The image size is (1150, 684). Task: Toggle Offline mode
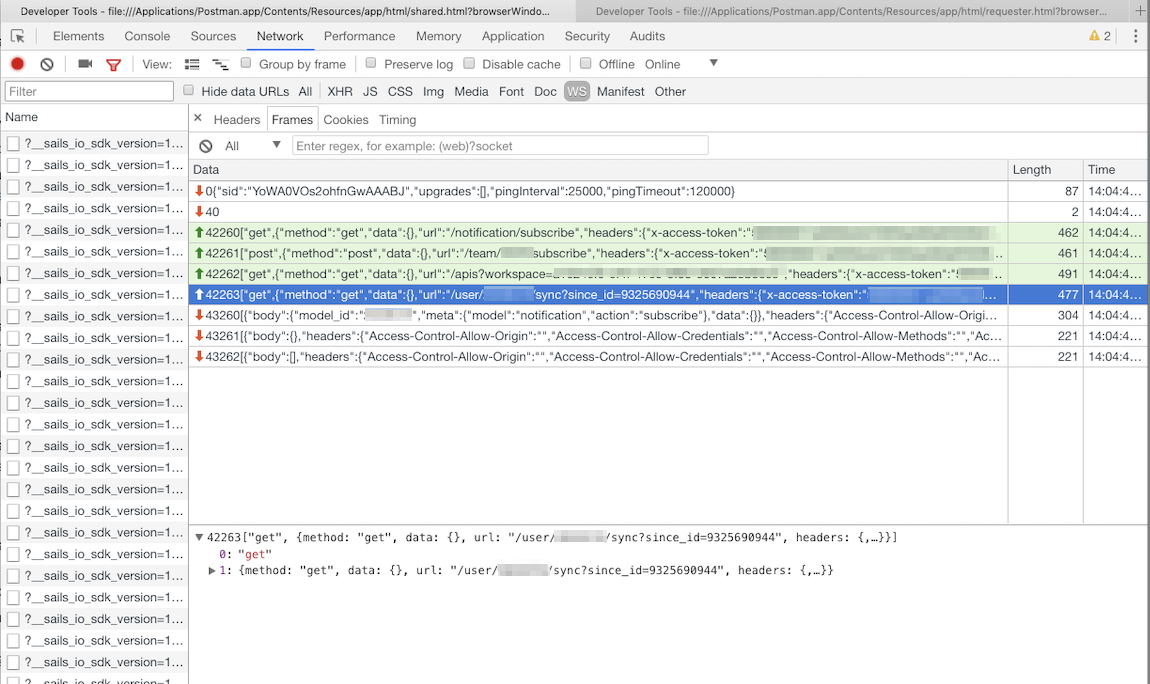(585, 63)
